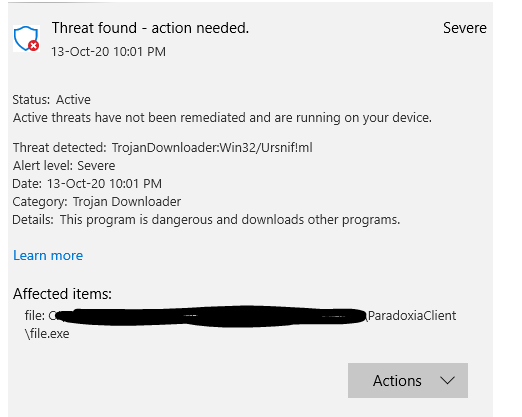
Task: Click the 'Alert level: Severe' line
Action: [64, 165]
